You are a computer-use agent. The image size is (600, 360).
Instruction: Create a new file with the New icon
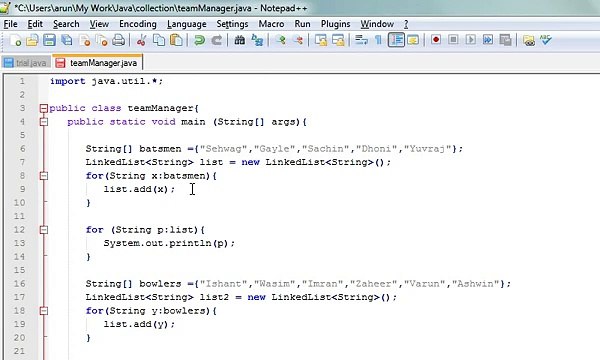15,40
